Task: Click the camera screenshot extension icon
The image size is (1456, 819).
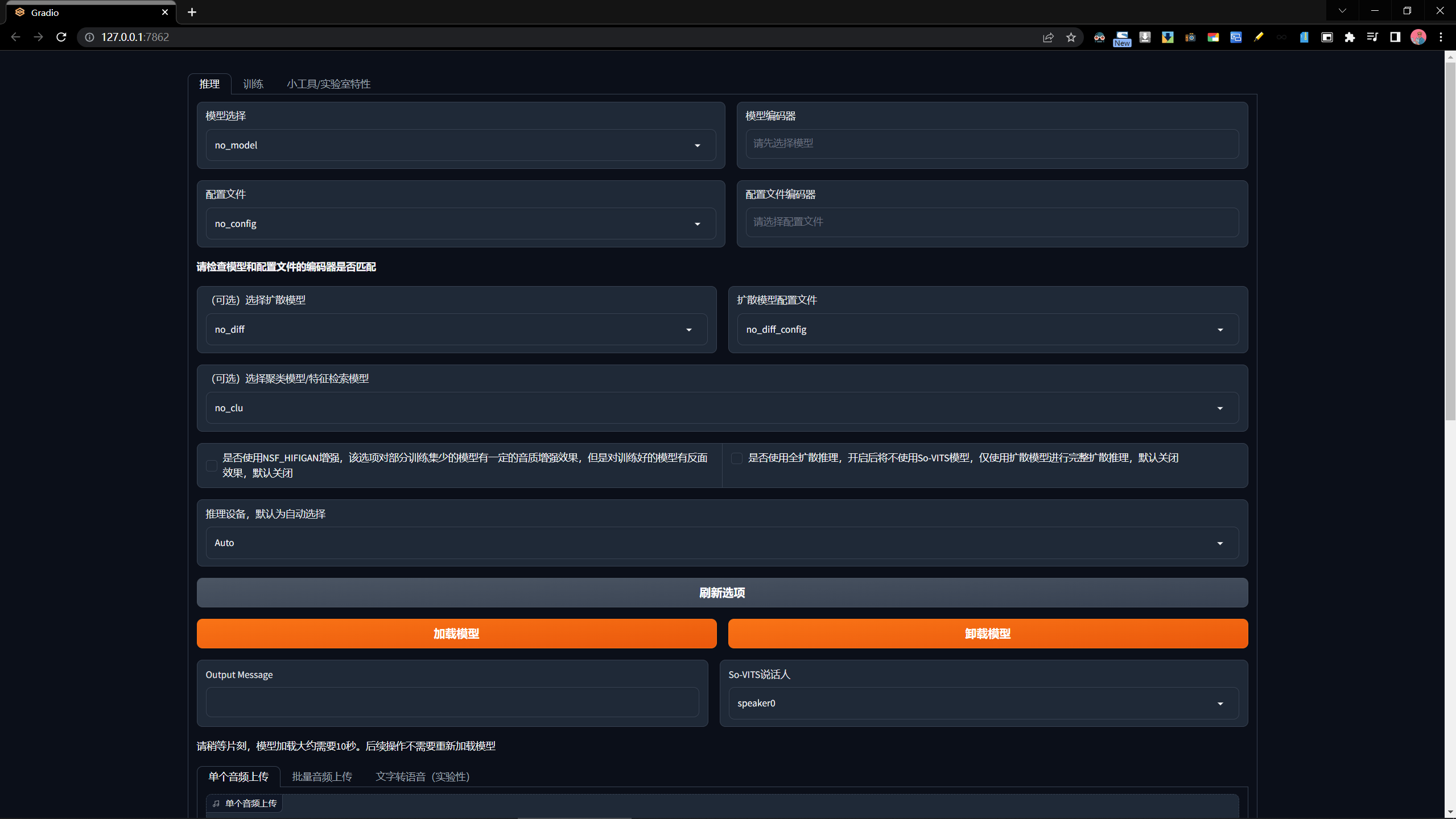Action: 1190,37
